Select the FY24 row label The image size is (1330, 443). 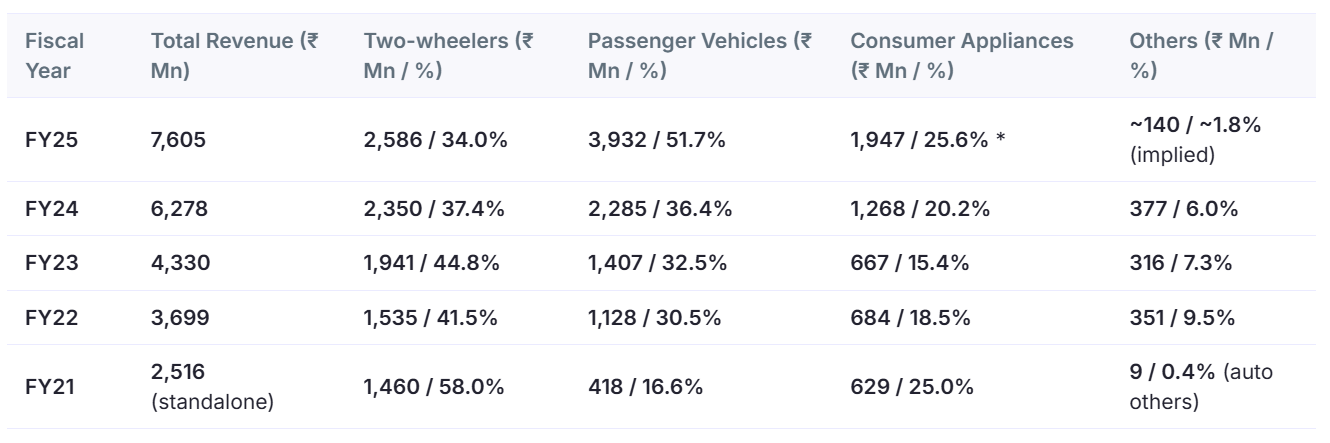(x=50, y=209)
